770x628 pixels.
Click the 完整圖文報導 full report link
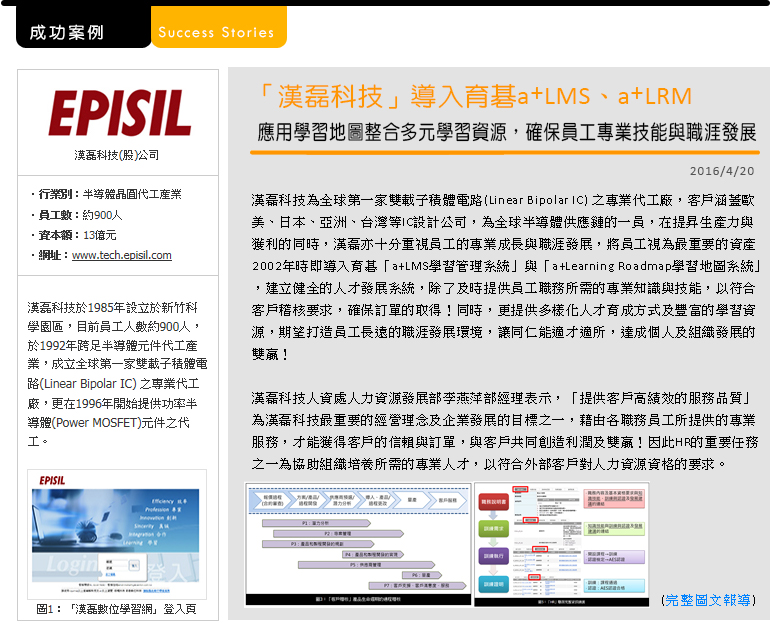(708, 600)
